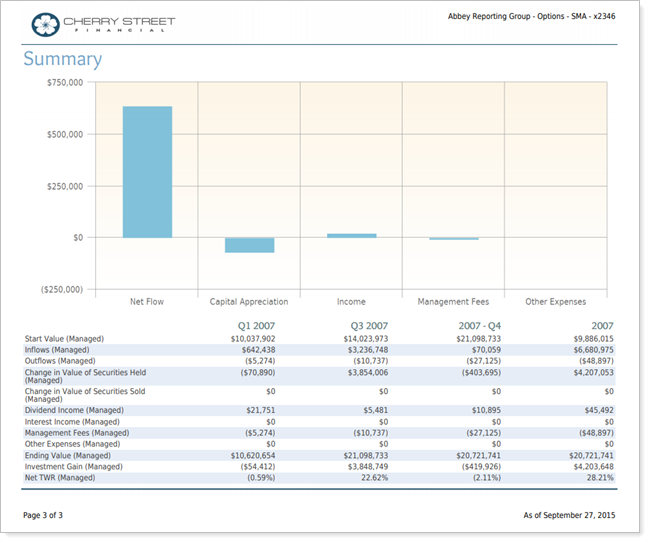Select the tall Net Flow bar
Image resolution: width=649 pixels, height=542 pixels.
(x=147, y=171)
